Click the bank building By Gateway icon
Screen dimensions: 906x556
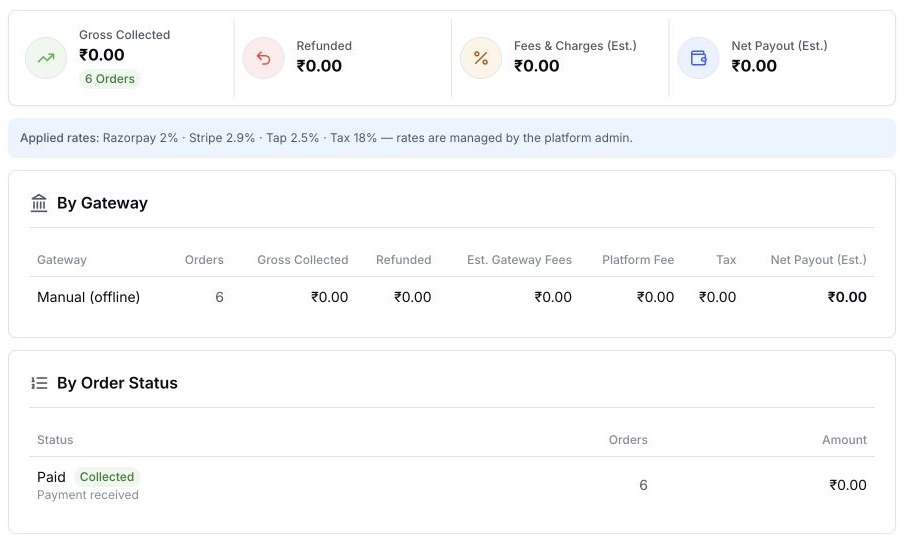click(39, 203)
